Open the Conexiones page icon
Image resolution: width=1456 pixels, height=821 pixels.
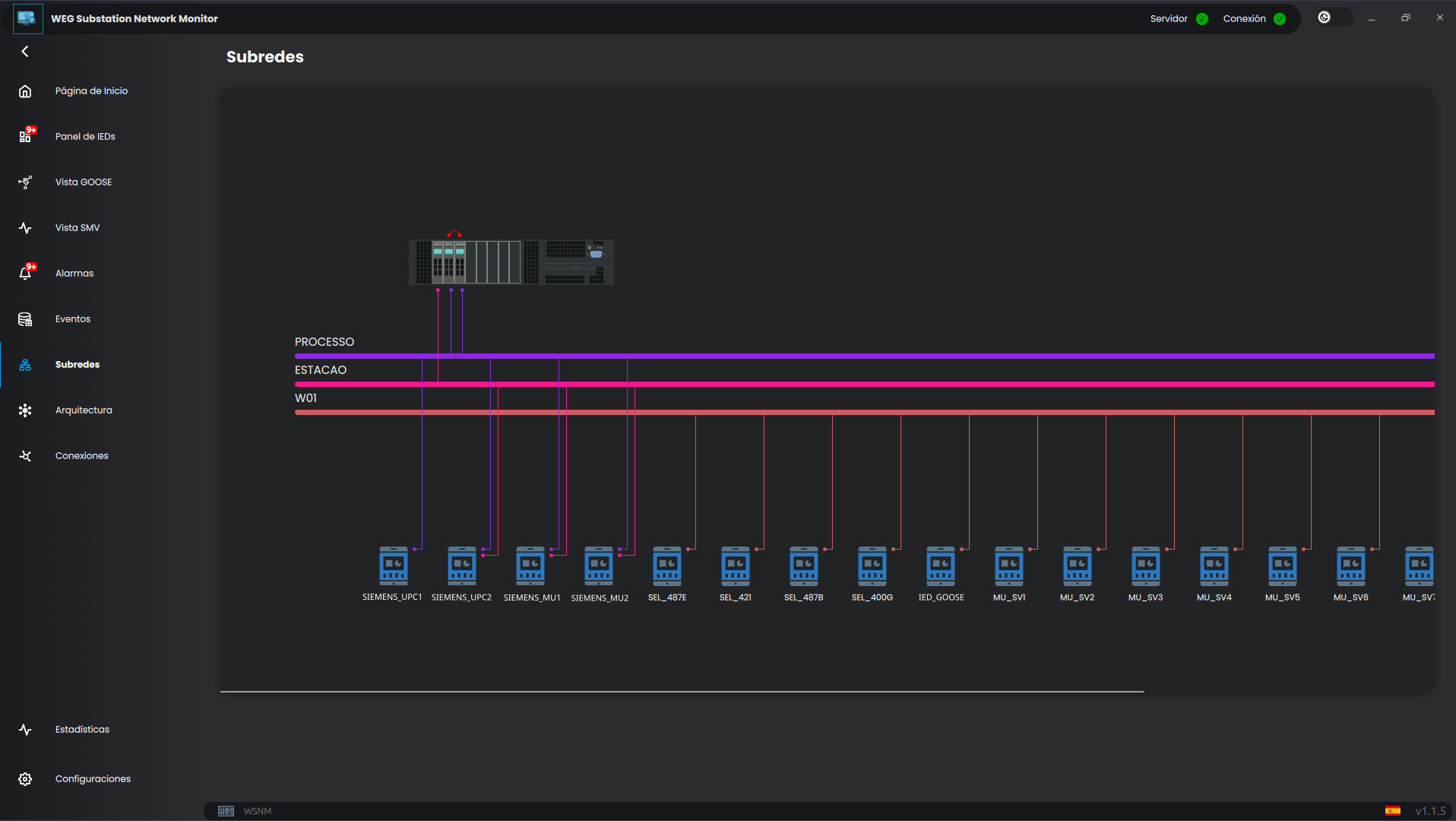pos(25,456)
